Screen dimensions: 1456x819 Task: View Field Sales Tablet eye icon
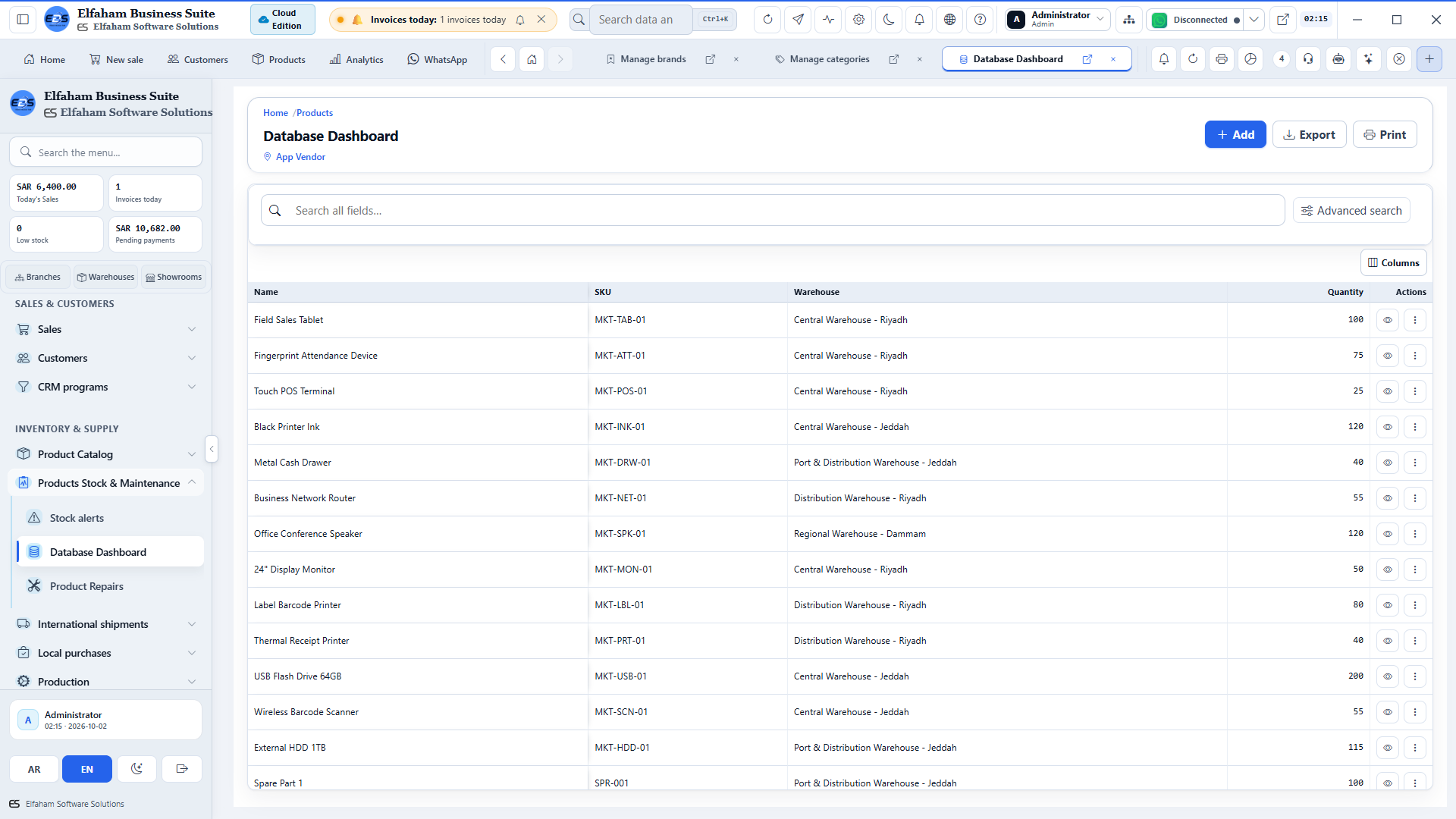(x=1387, y=320)
